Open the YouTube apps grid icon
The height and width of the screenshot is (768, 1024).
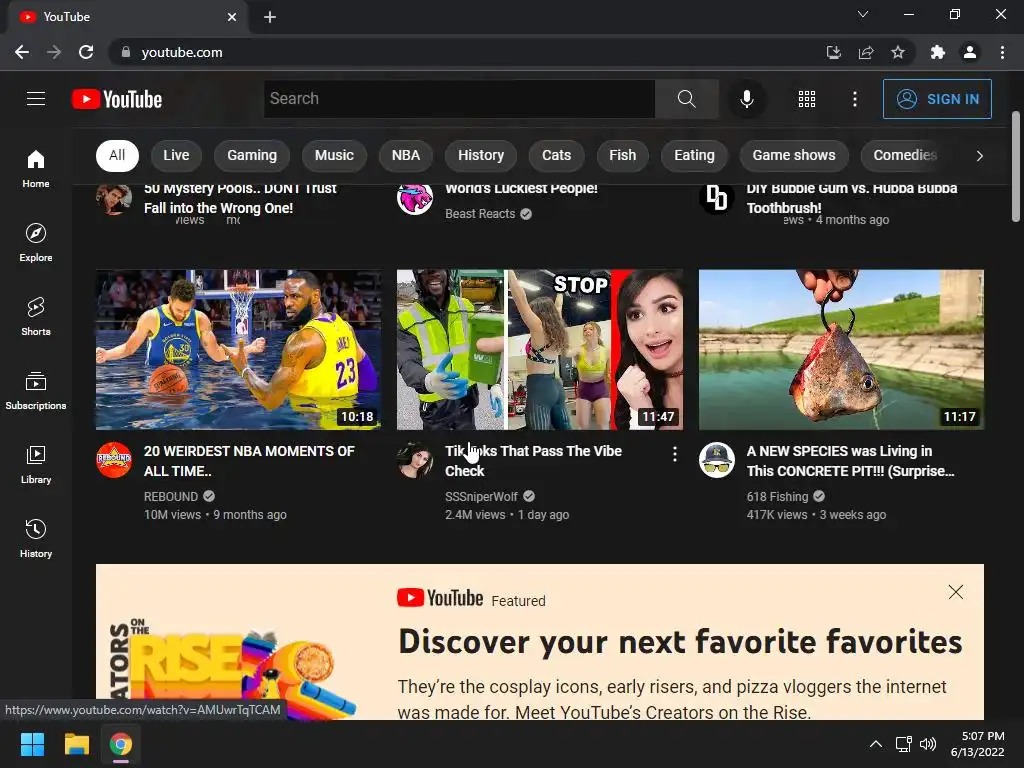[x=807, y=99]
